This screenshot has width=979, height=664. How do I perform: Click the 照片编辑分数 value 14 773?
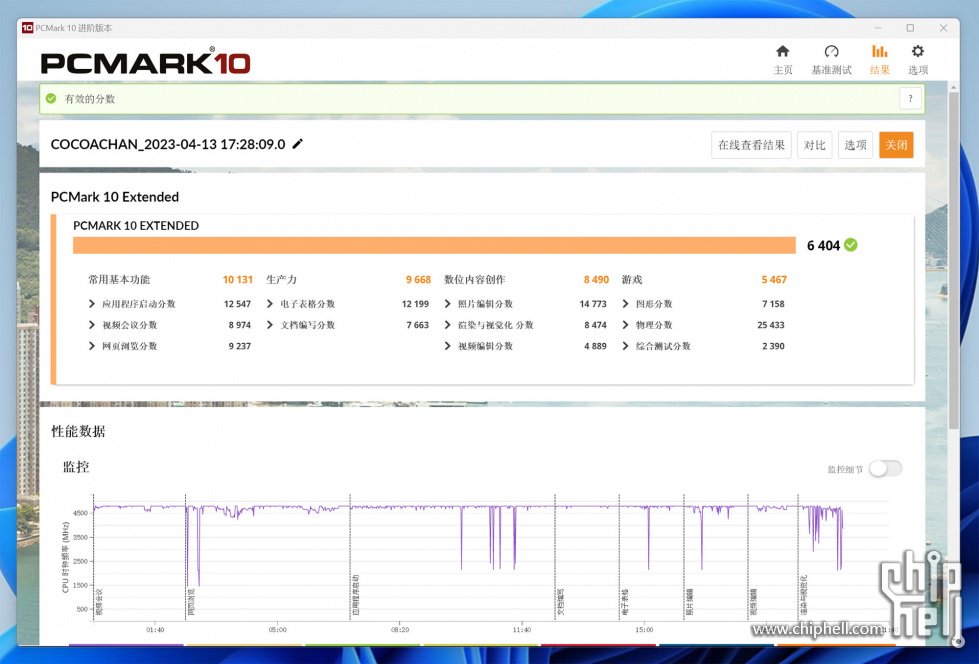pos(593,304)
